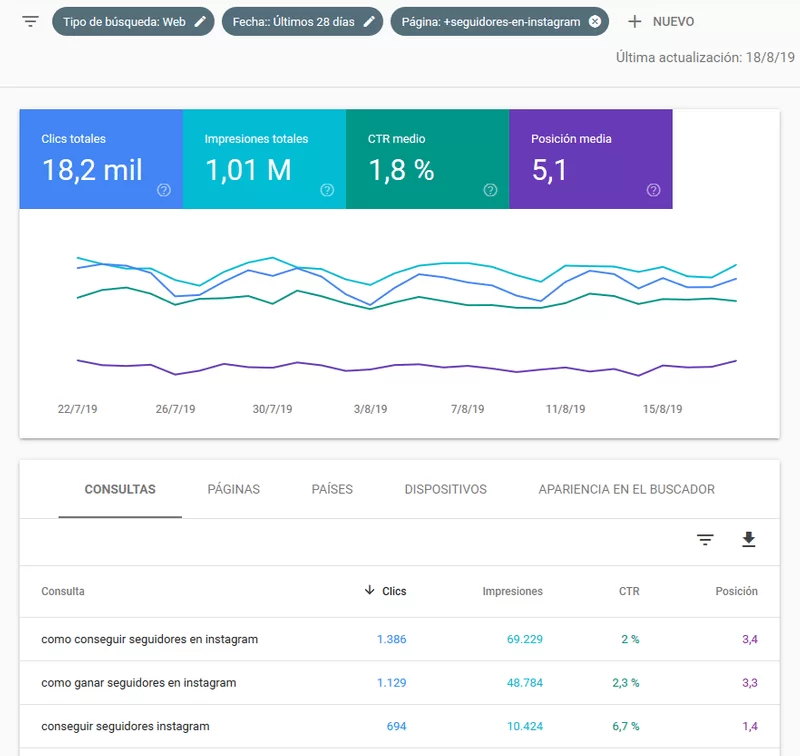Image resolution: width=800 pixels, height=756 pixels.
Task: Open Tipo de búsqueda: Web filter chip
Action: [x=133, y=21]
